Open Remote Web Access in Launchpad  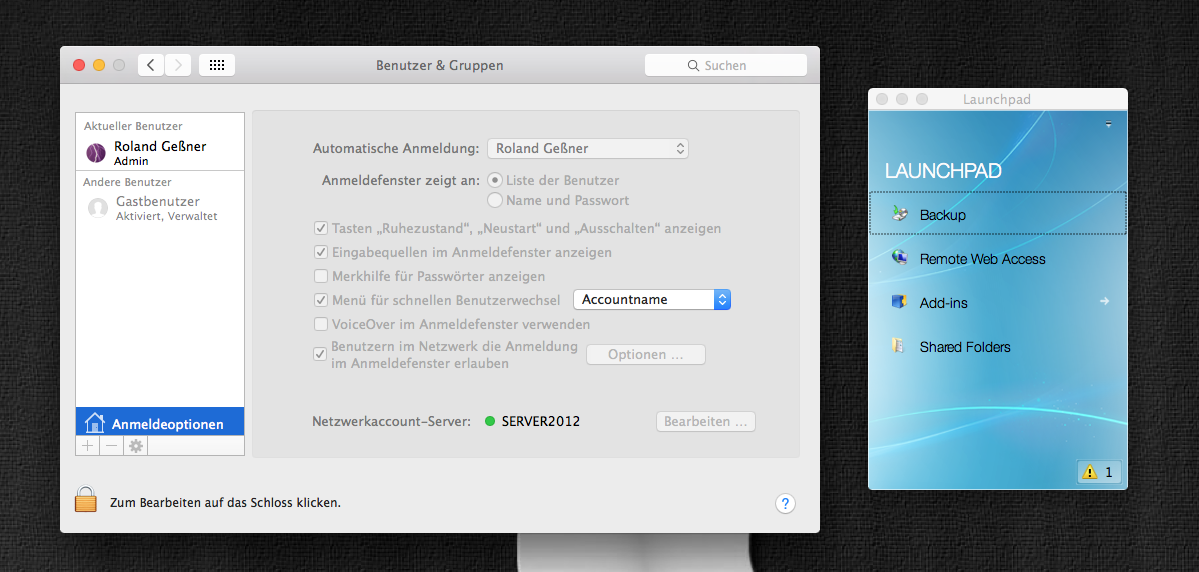coord(997,258)
